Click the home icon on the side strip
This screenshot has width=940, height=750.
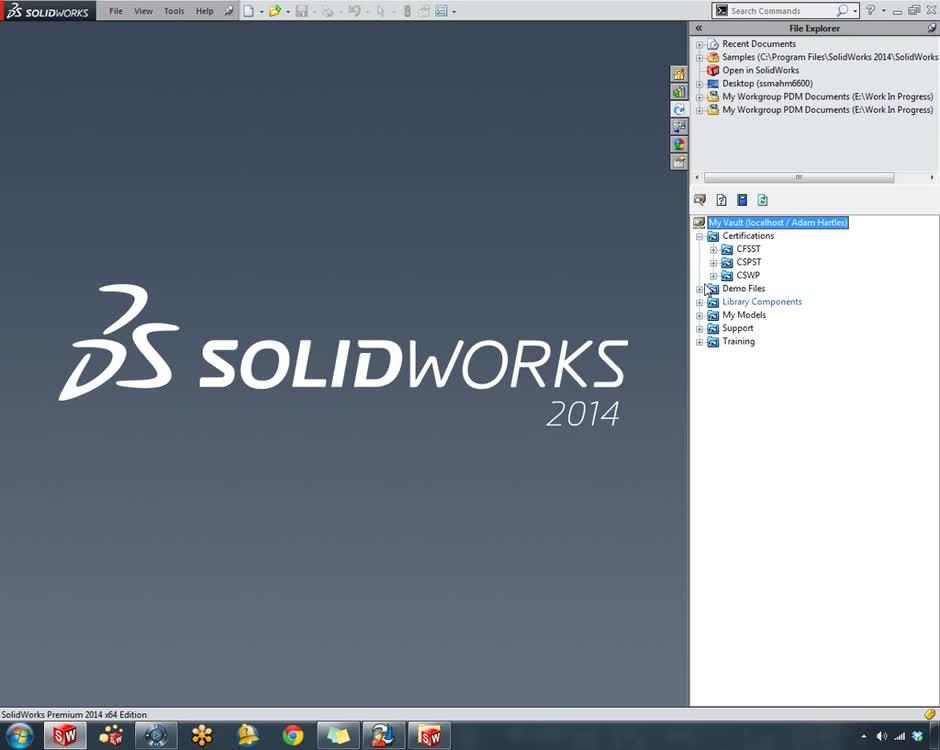(x=679, y=73)
